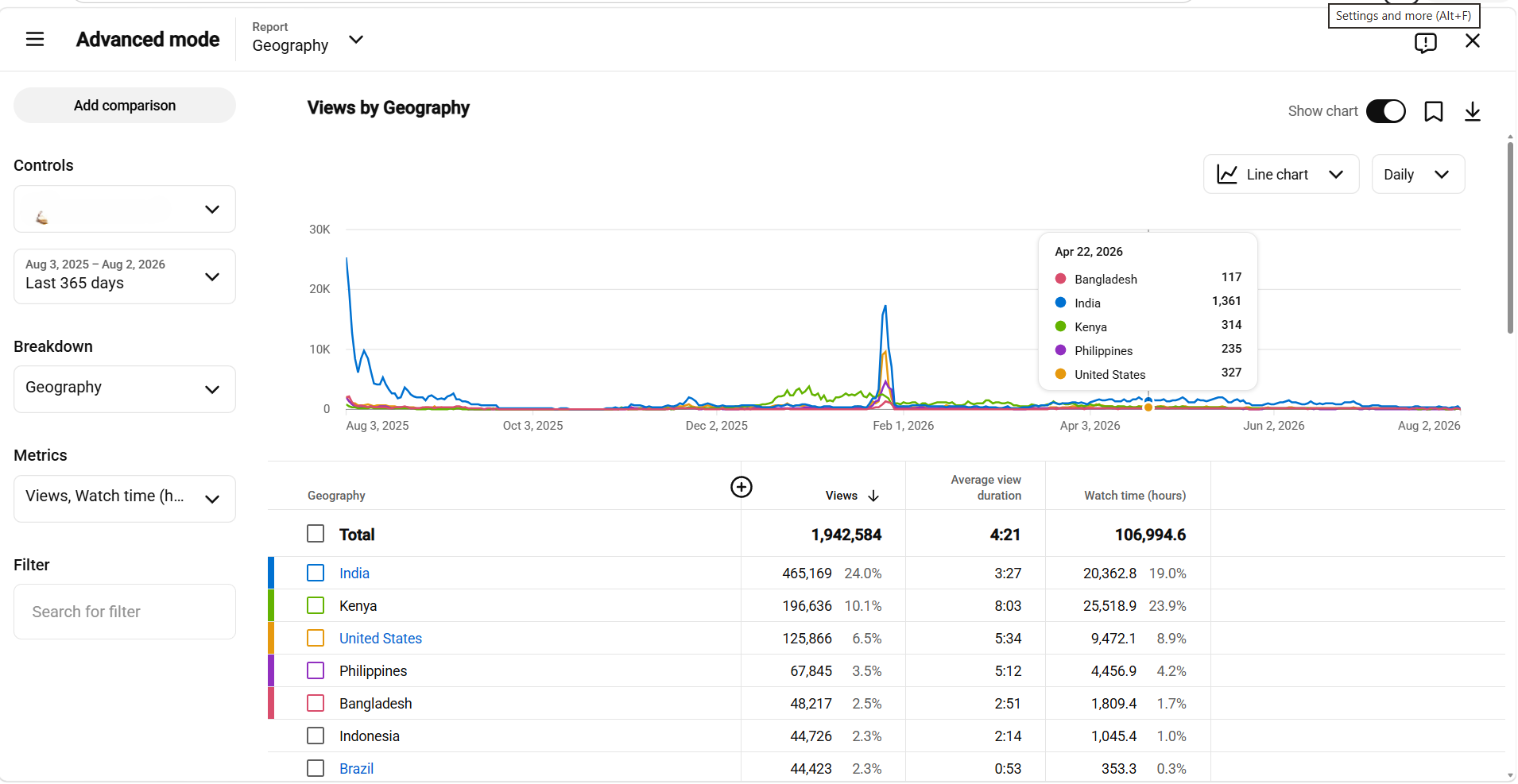Sort by Views using the down arrow
Image resolution: width=1518 pixels, height=784 pixels.
pos(873,496)
